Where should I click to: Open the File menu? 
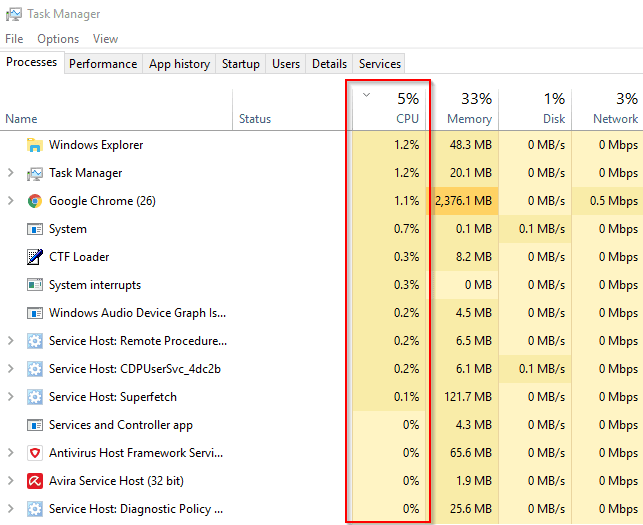click(14, 39)
